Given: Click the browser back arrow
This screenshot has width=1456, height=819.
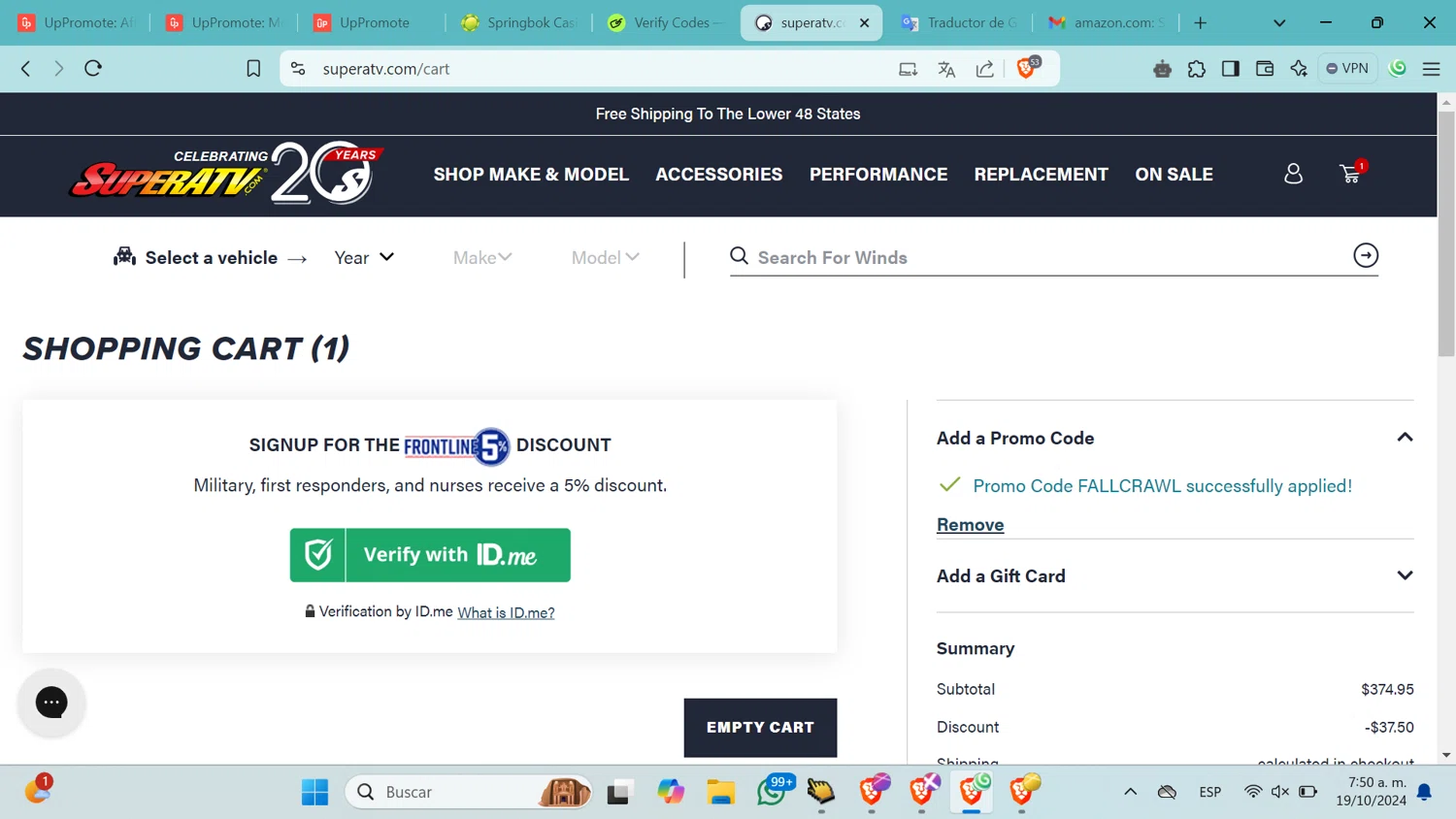Looking at the screenshot, I should [26, 69].
